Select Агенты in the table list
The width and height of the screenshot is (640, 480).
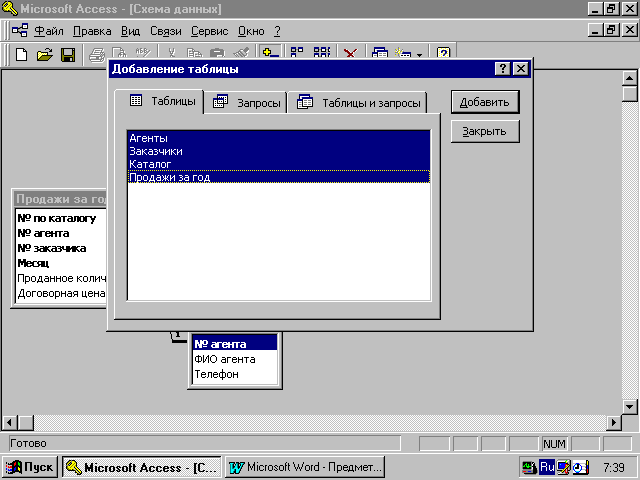point(279,138)
